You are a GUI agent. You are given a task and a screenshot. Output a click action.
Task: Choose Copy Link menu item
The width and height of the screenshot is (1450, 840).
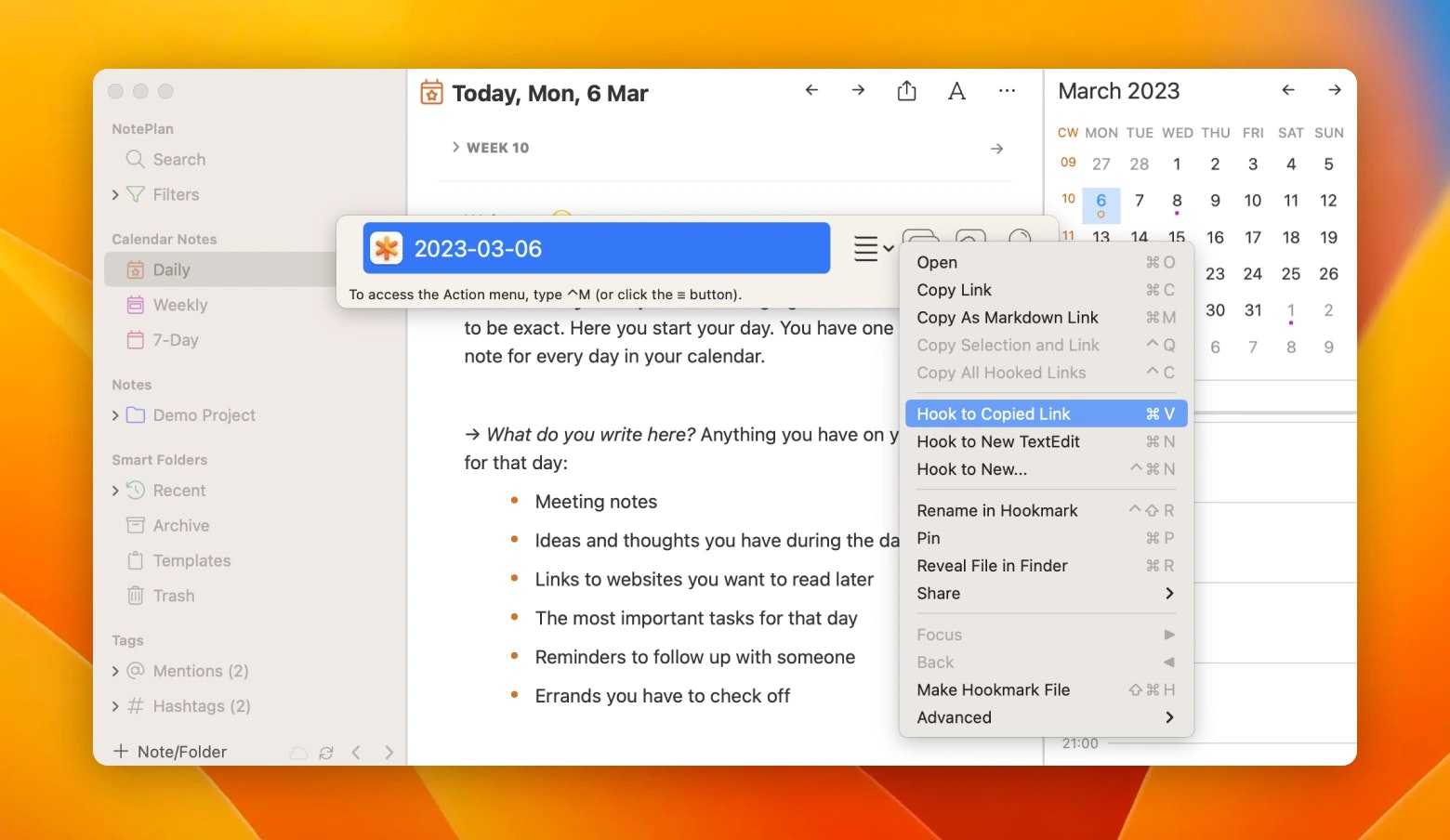[1046, 290]
